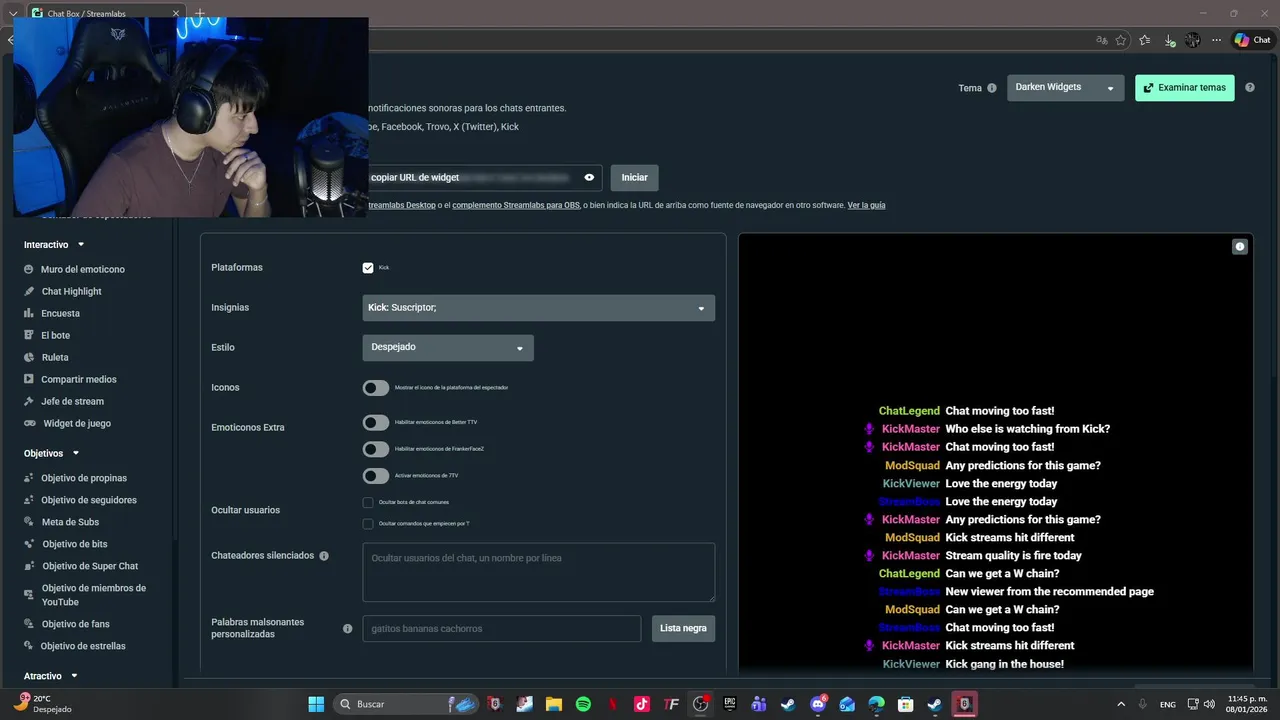Open Widget de juego

click(x=76, y=423)
